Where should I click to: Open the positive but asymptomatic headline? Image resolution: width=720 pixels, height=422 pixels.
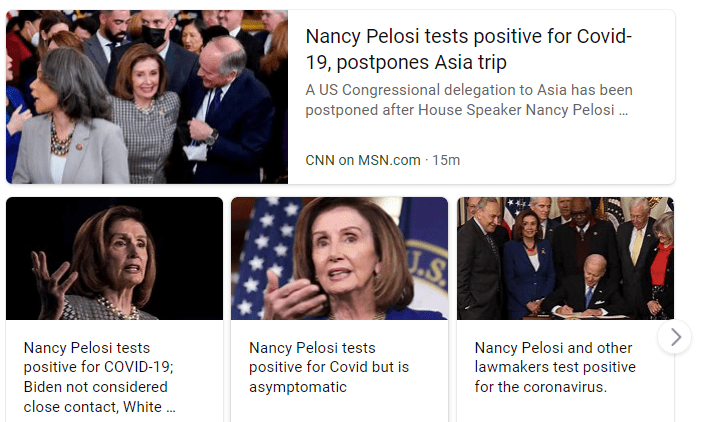329,367
